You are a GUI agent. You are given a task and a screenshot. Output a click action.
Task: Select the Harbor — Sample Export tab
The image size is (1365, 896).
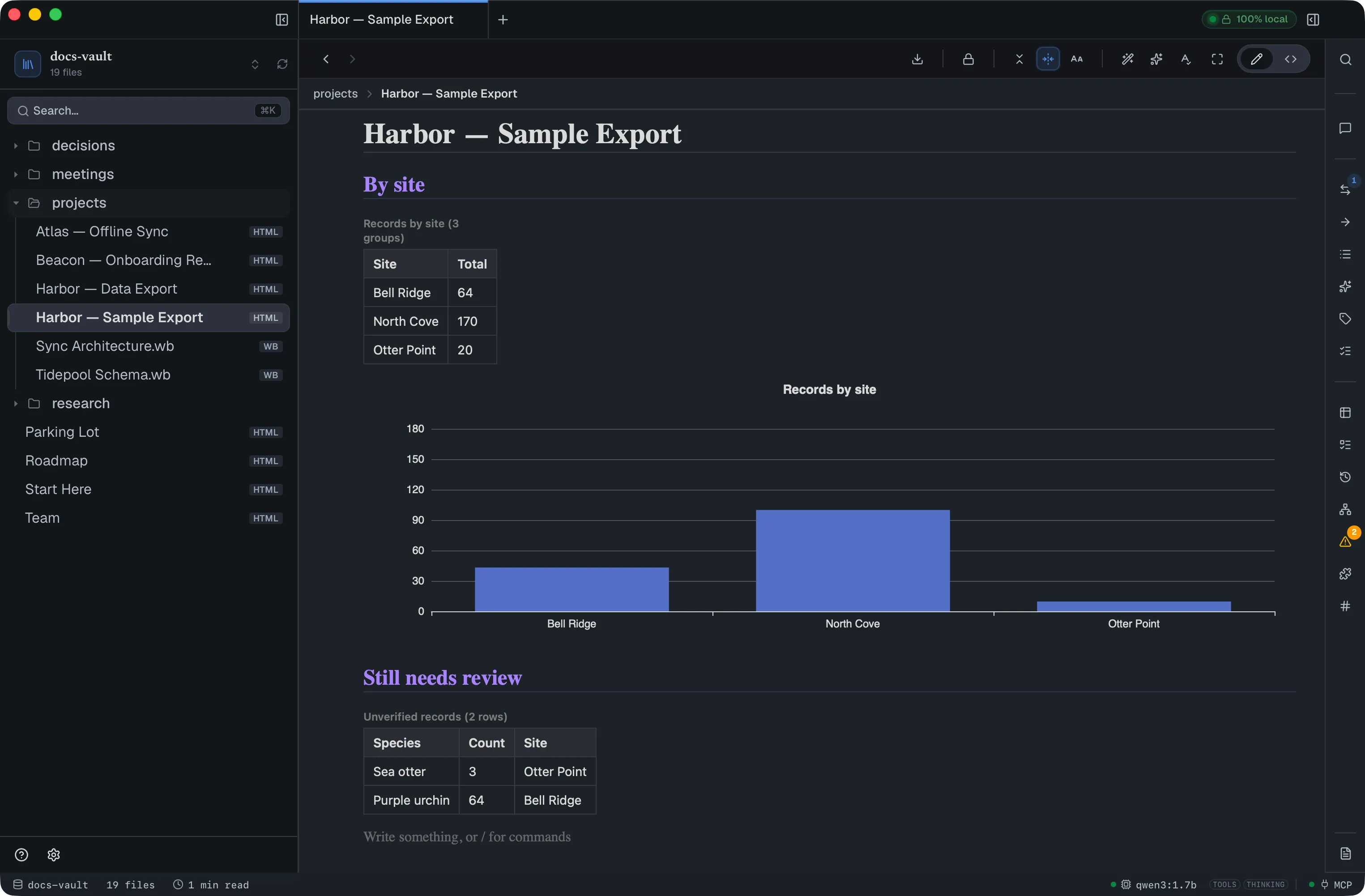coord(393,20)
